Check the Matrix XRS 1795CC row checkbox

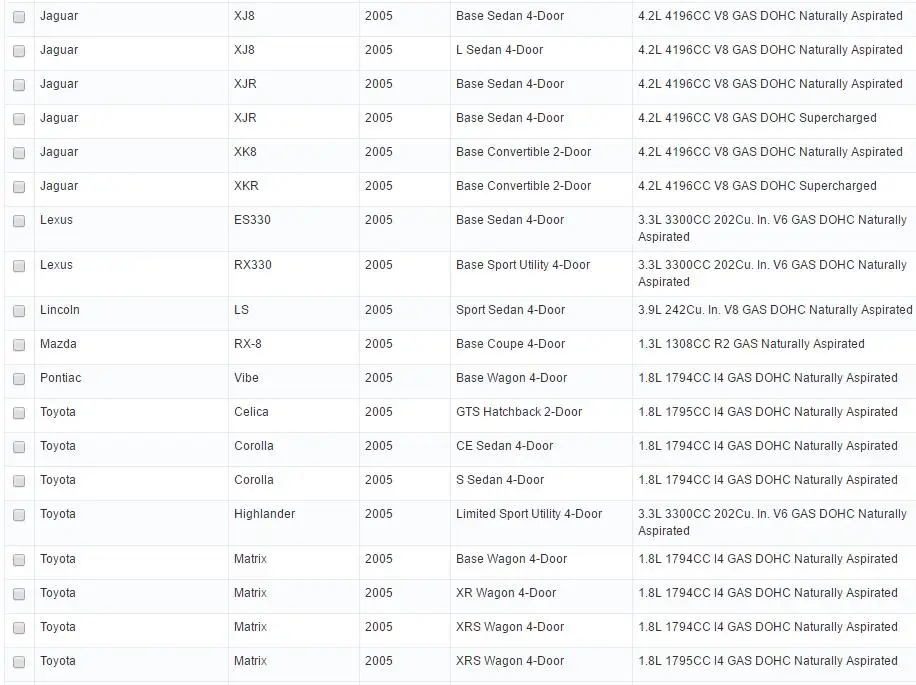click(x=19, y=662)
